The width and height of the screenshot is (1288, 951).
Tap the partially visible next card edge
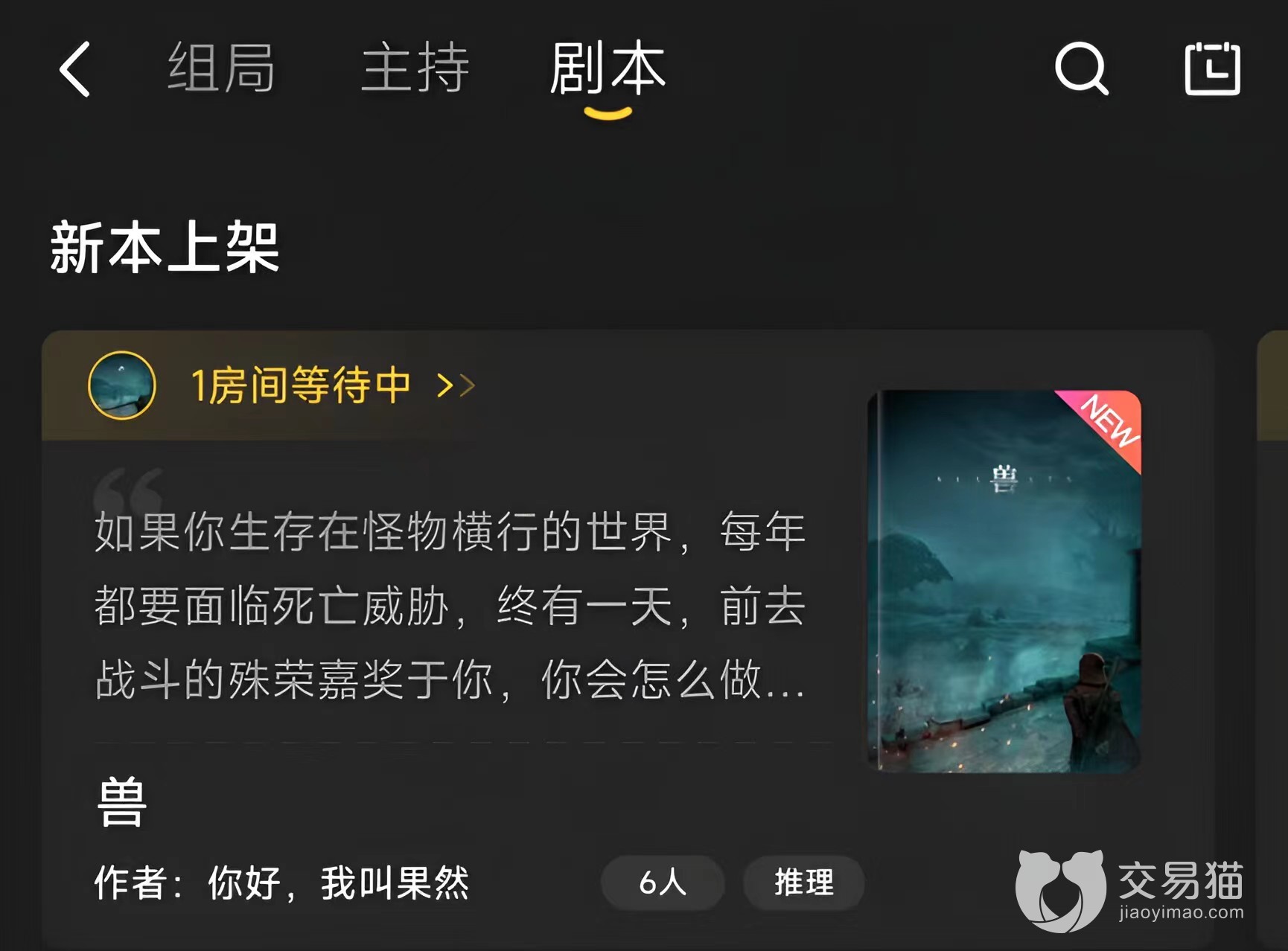pyautogui.click(x=1272, y=640)
